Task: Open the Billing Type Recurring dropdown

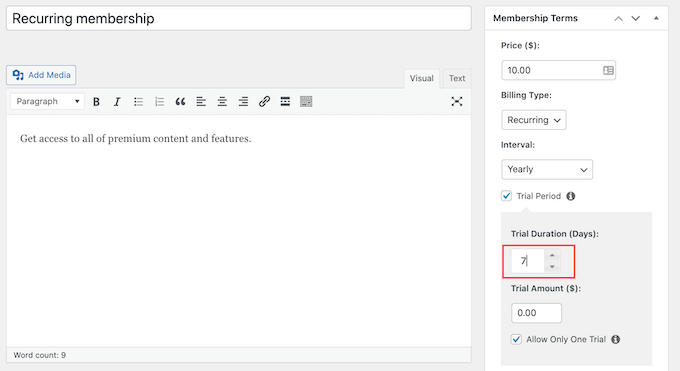Action: pos(534,120)
